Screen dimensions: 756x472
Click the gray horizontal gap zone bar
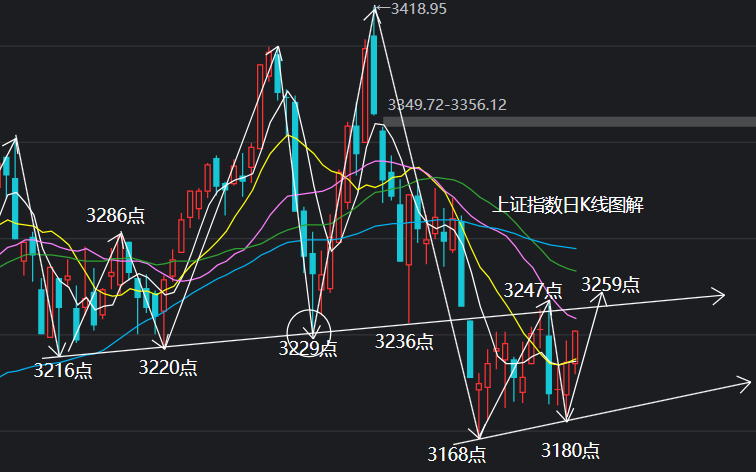tap(569, 121)
